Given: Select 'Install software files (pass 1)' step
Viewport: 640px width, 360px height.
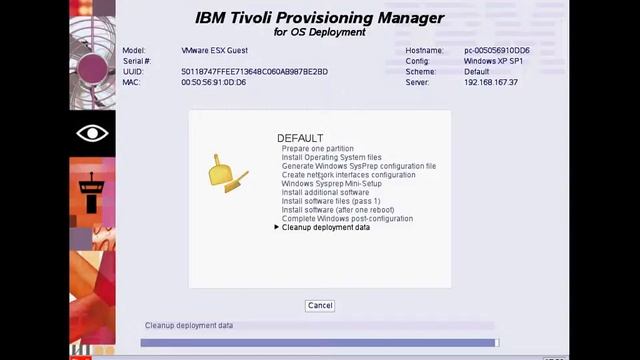Looking at the screenshot, I should point(331,201).
